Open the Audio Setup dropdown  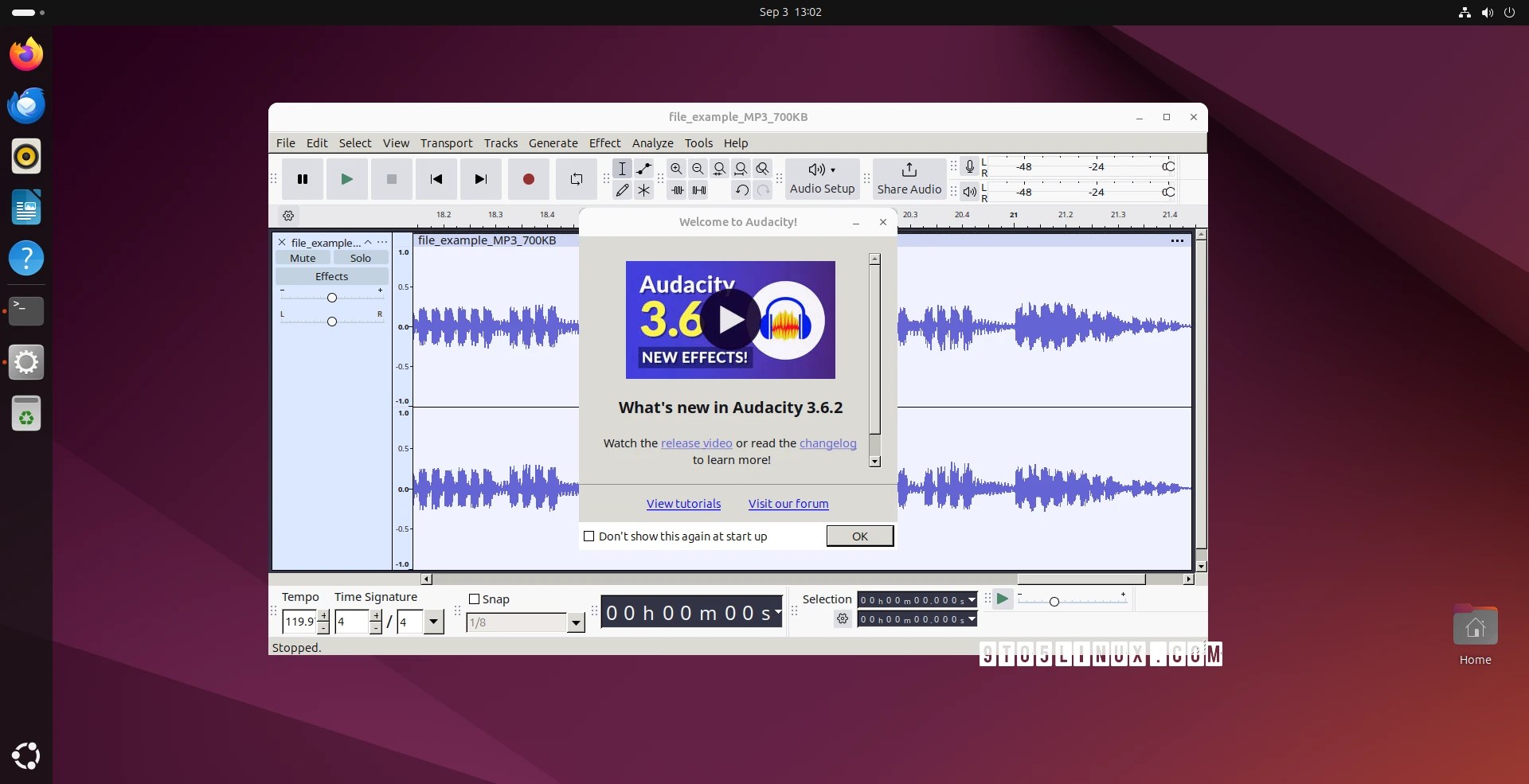point(822,178)
